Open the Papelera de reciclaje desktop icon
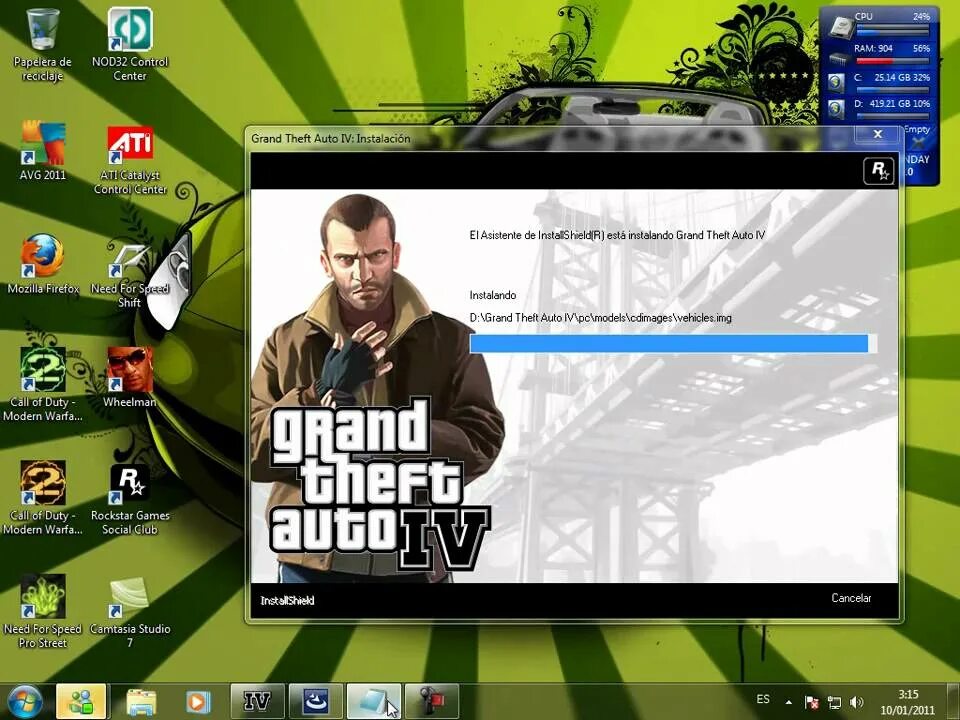Screen dimensions: 960x720 [42, 44]
